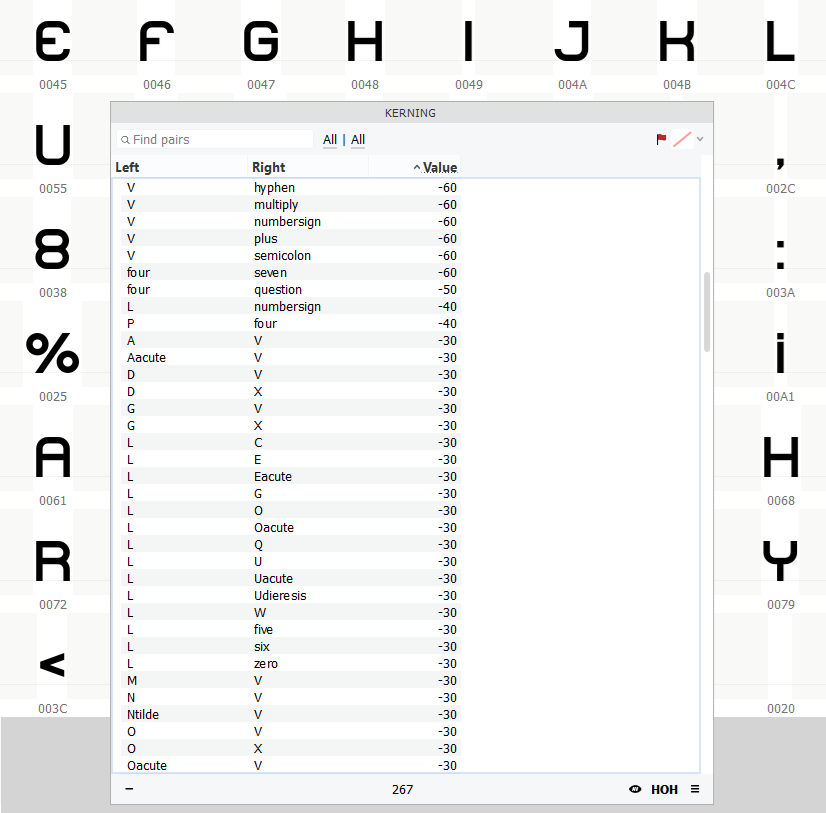
Task: Select the V multiply kerning pair row
Action: click(x=291, y=204)
